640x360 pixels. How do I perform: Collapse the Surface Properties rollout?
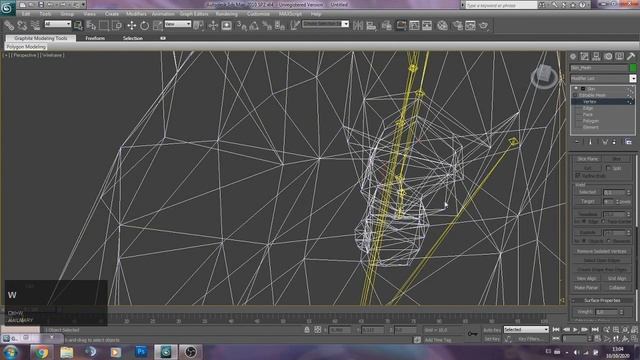(573, 300)
